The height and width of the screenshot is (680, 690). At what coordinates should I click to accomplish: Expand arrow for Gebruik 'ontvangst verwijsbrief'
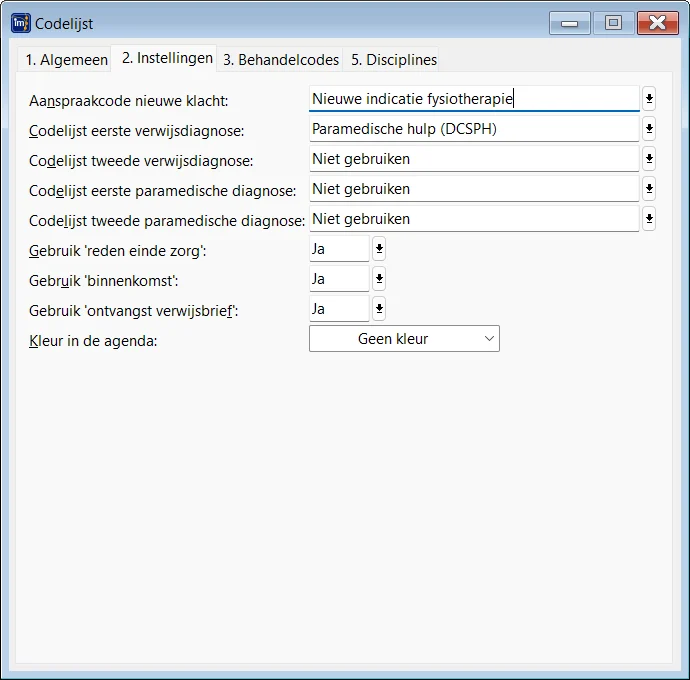(379, 309)
